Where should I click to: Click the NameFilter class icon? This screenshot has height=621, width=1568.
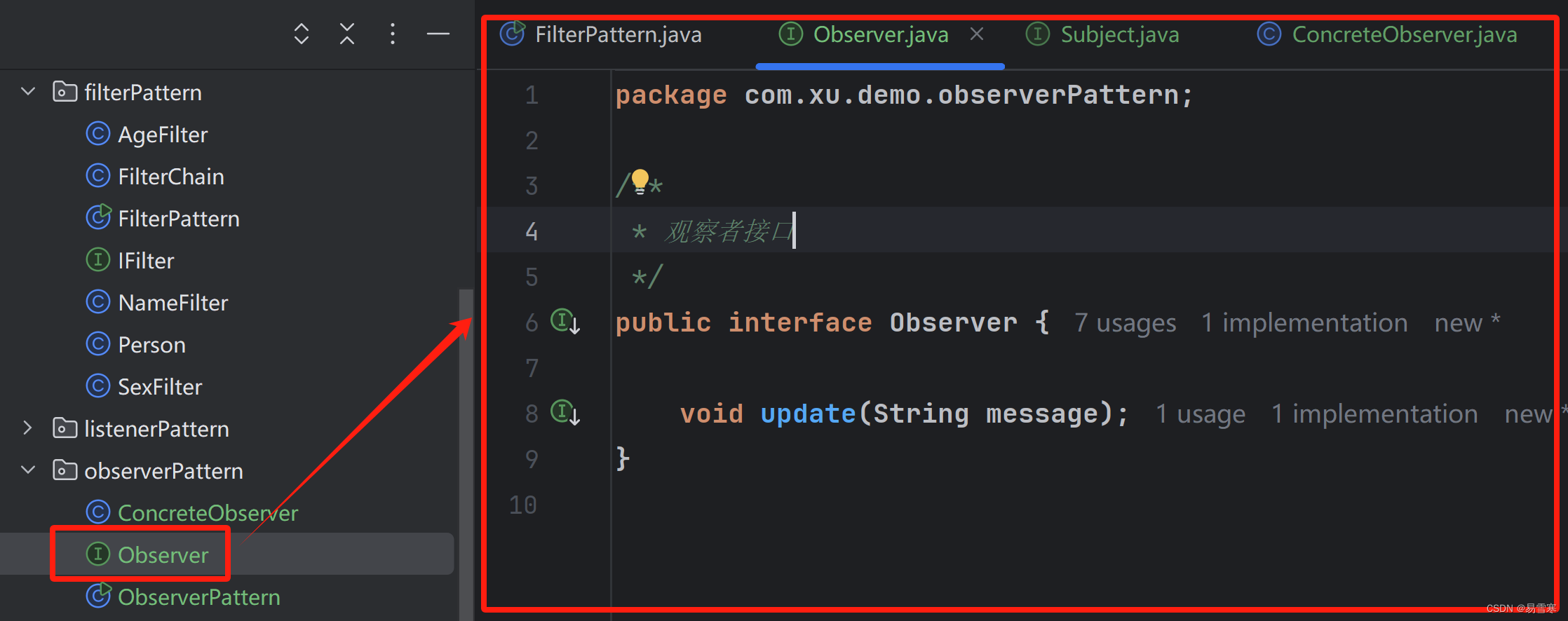[98, 302]
